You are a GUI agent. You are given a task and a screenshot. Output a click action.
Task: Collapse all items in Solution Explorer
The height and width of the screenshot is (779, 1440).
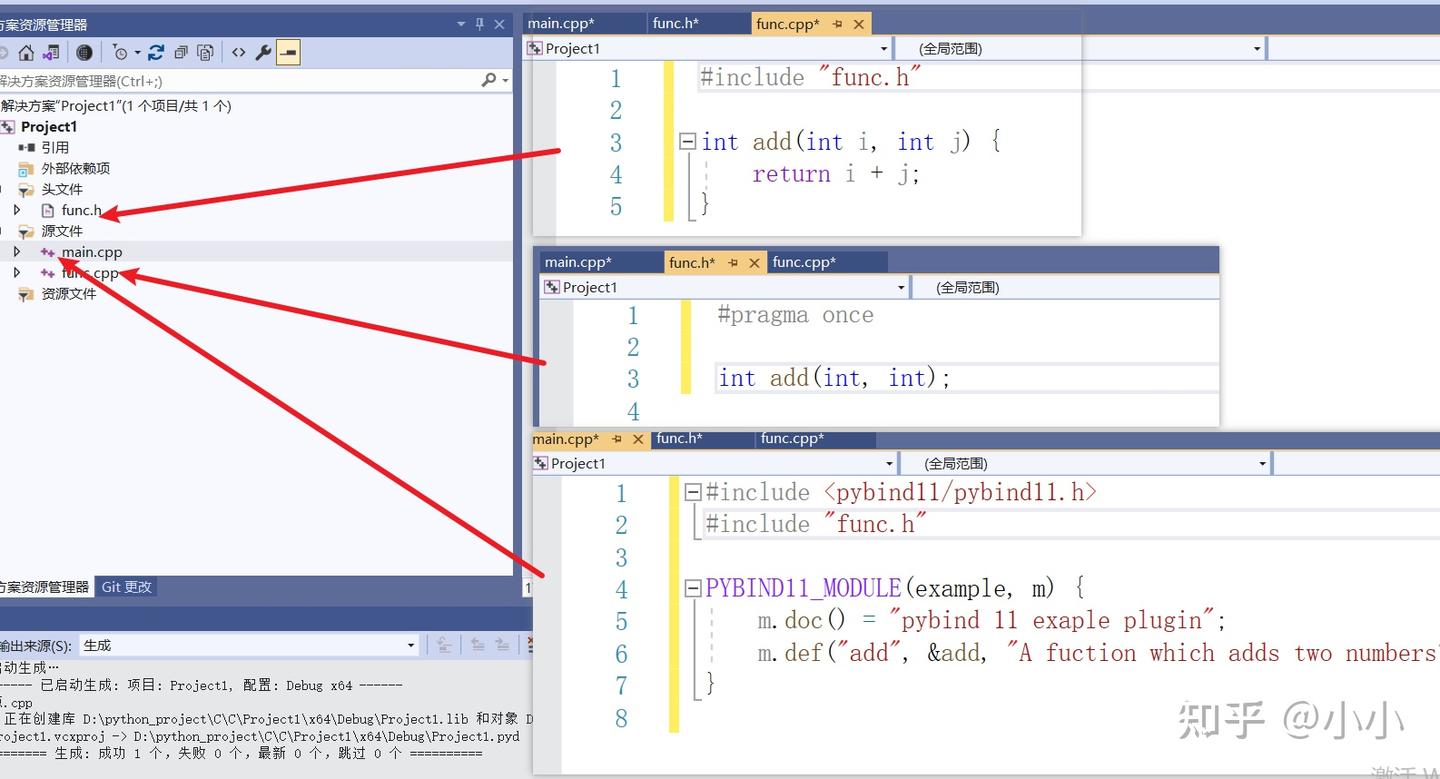pos(181,53)
